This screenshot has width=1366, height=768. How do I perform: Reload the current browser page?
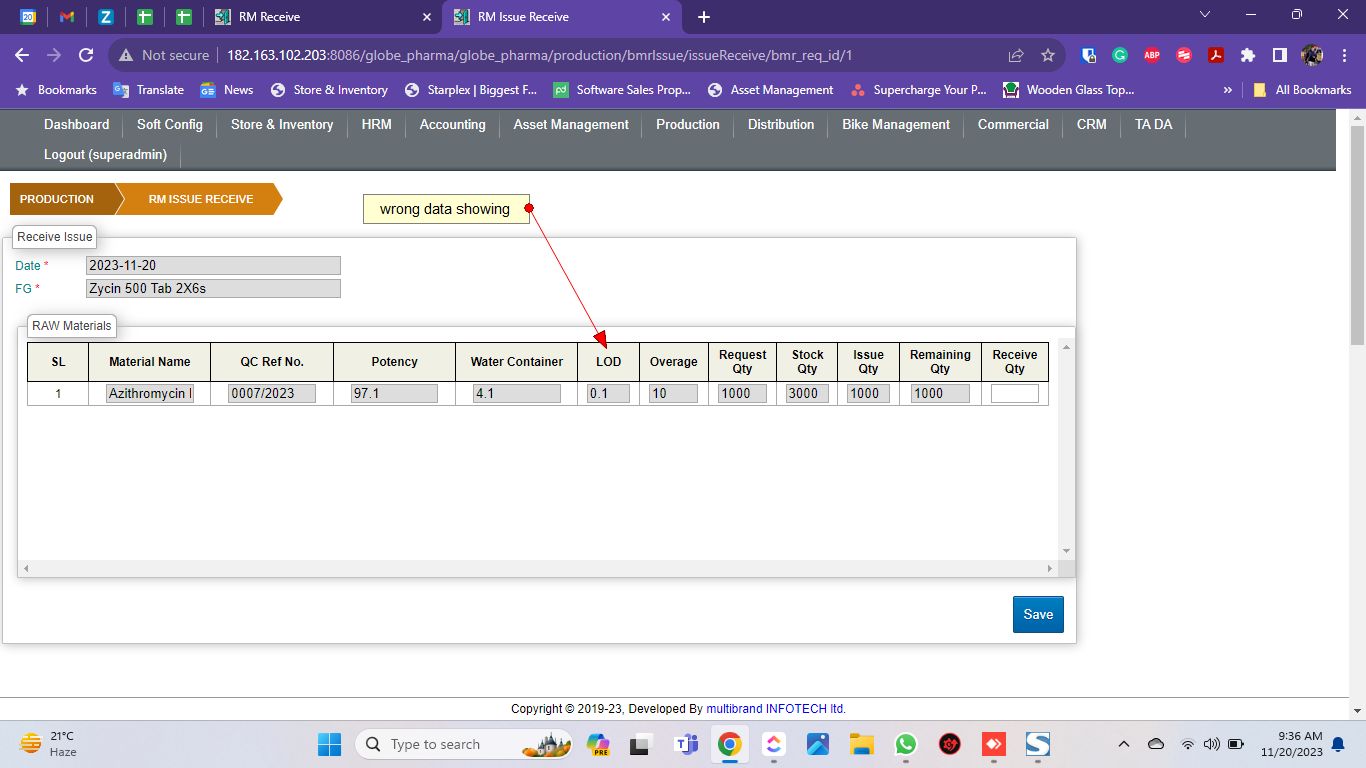click(x=86, y=56)
